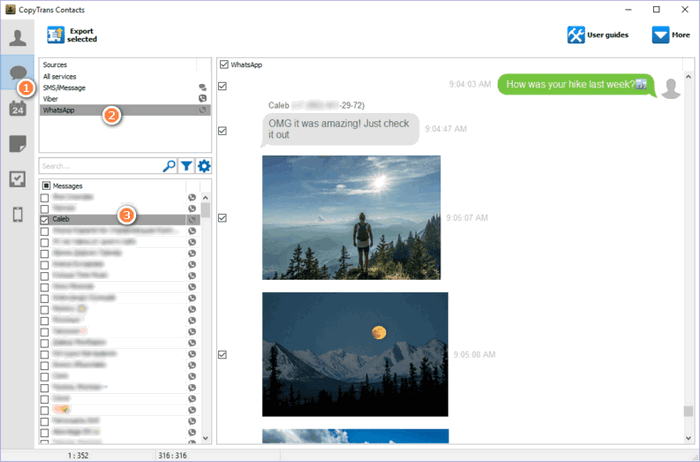Click conversation list scroll-up arrow
This screenshot has height=462, width=700.
(x=205, y=197)
